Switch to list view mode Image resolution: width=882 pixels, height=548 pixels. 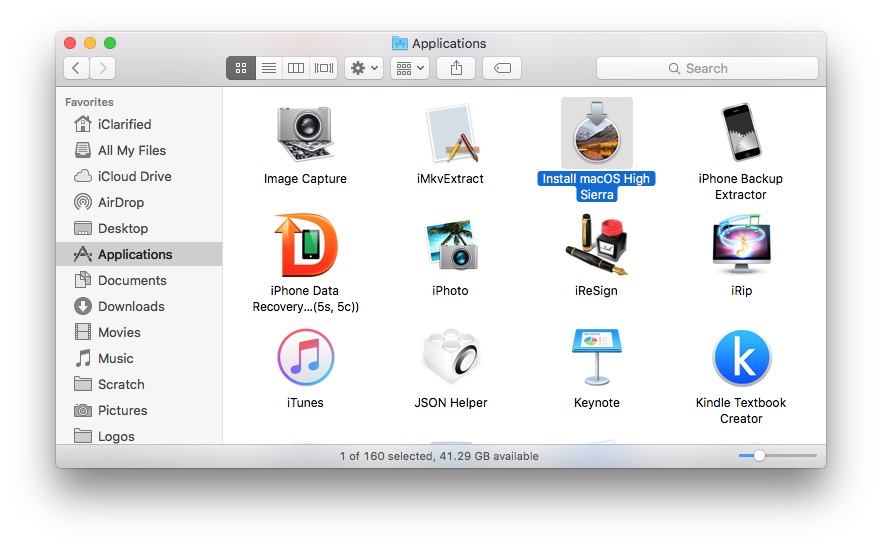[268, 68]
